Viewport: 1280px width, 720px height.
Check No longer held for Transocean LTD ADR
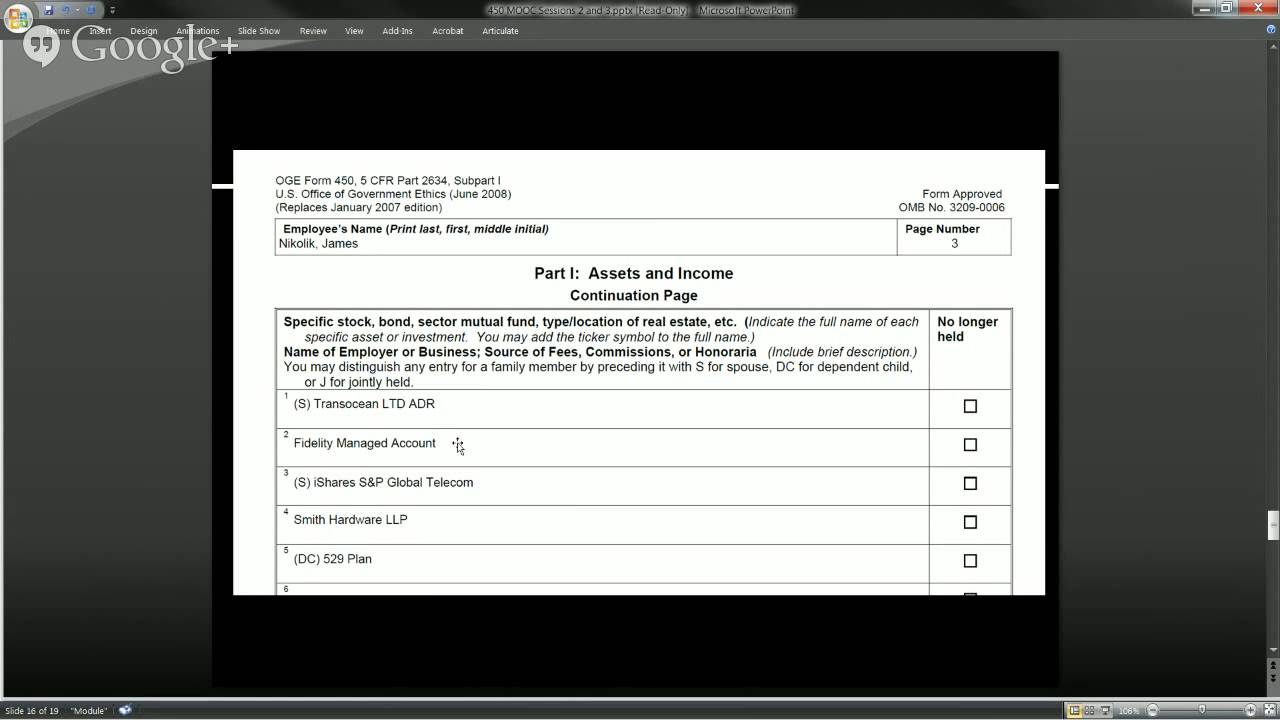click(970, 406)
